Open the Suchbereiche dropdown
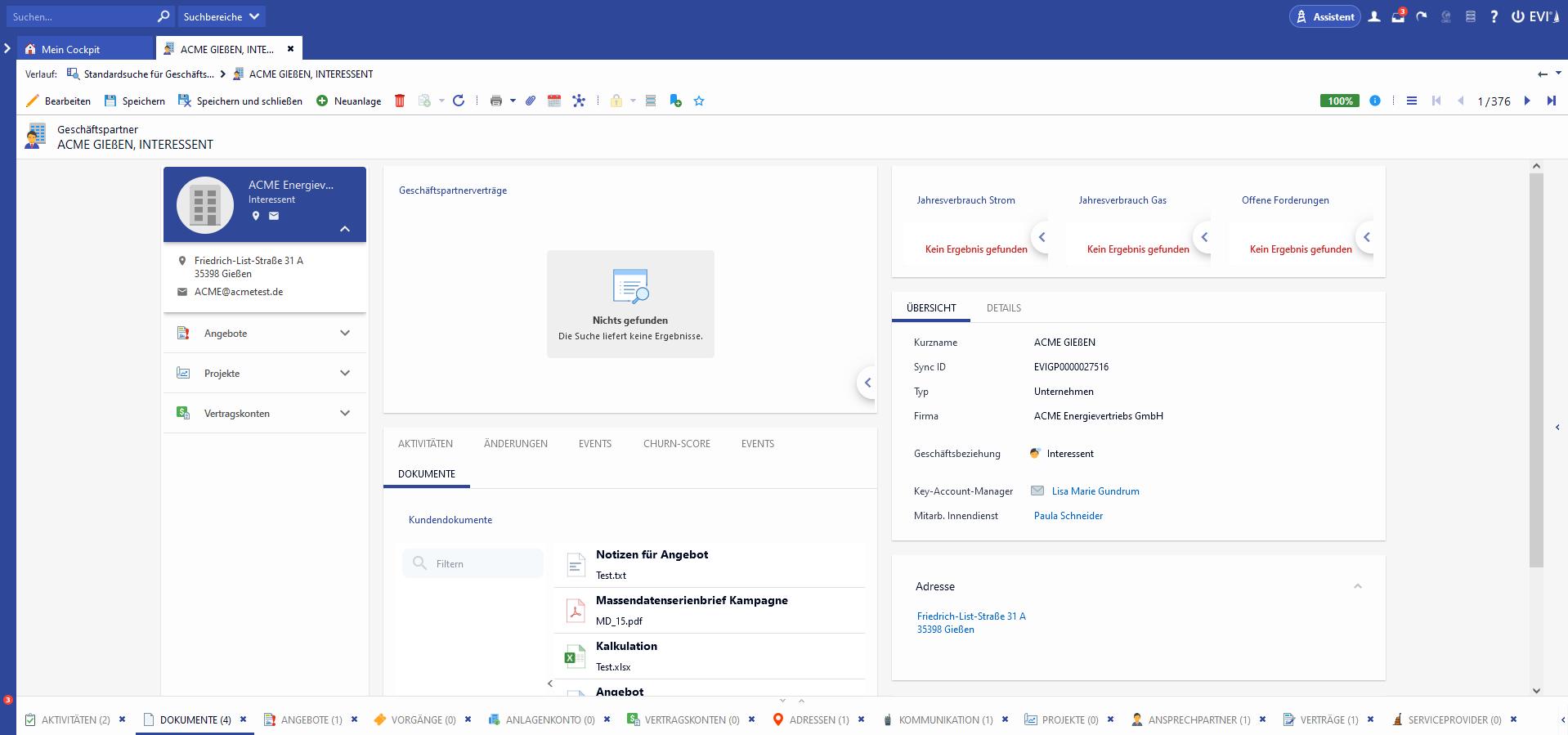The width and height of the screenshot is (1568, 735). pos(222,16)
